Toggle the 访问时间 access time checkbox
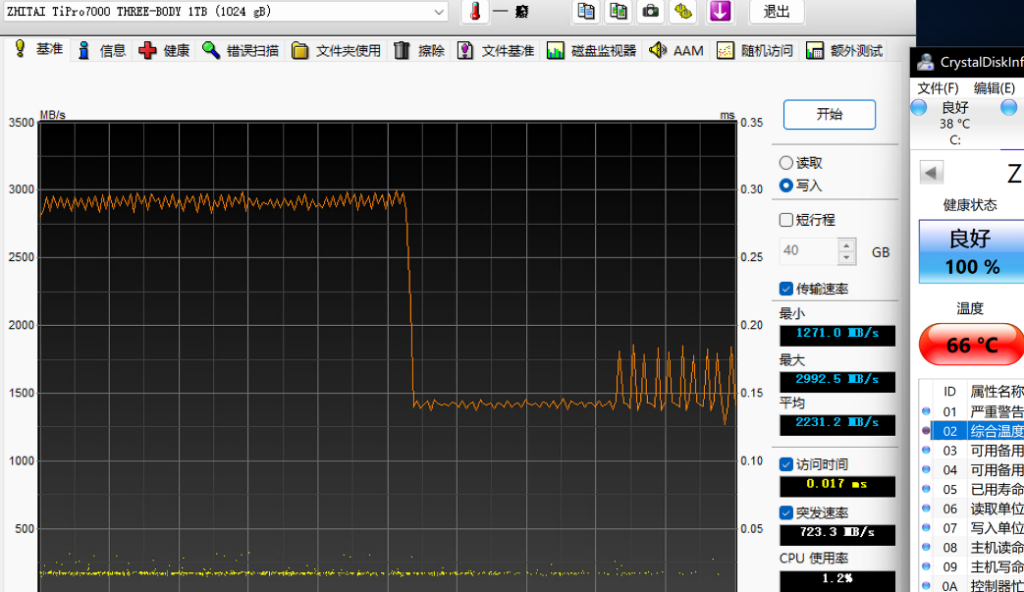This screenshot has height=592, width=1024. coord(786,464)
